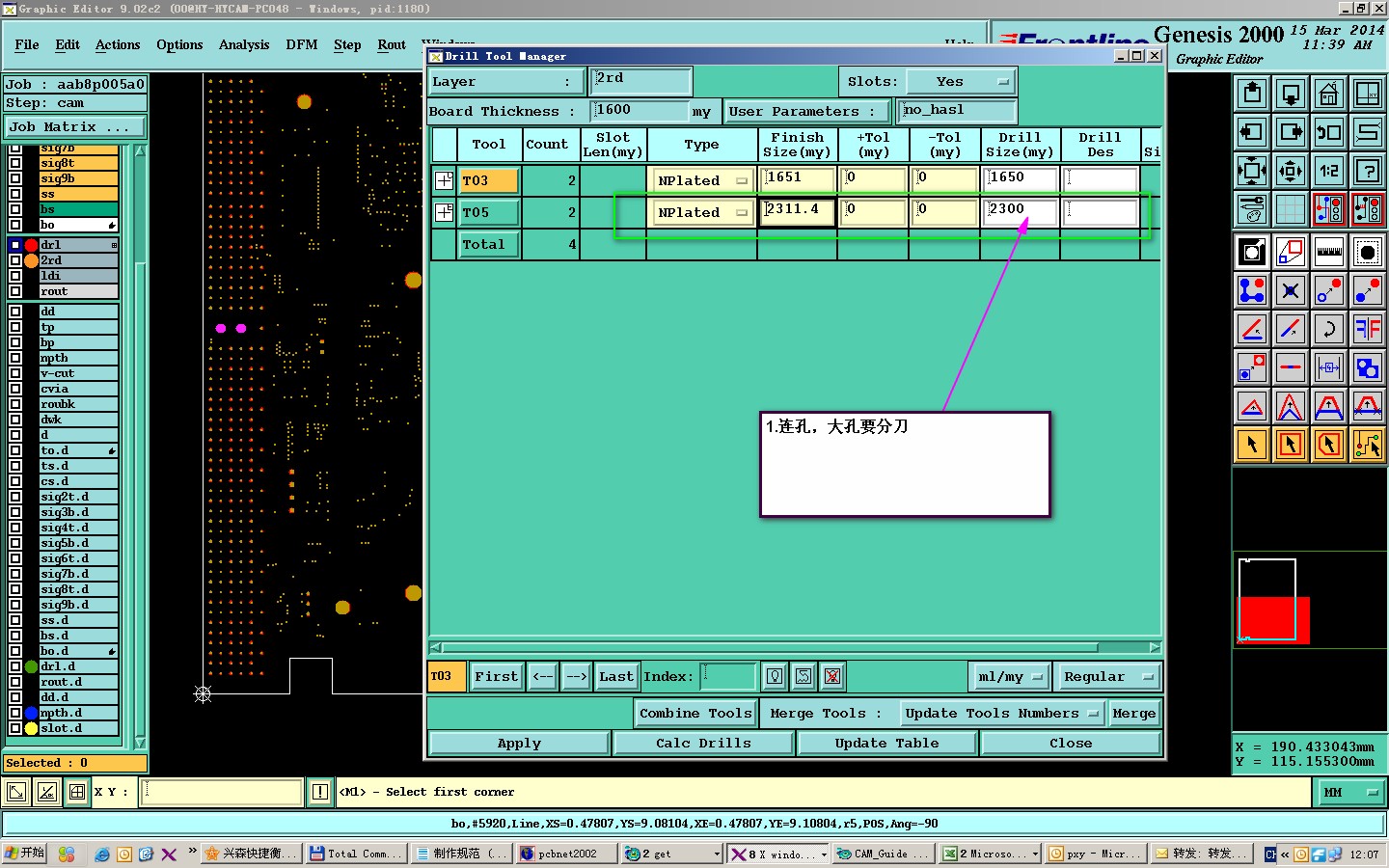
Task: Click the grid display icon
Action: point(1291,208)
